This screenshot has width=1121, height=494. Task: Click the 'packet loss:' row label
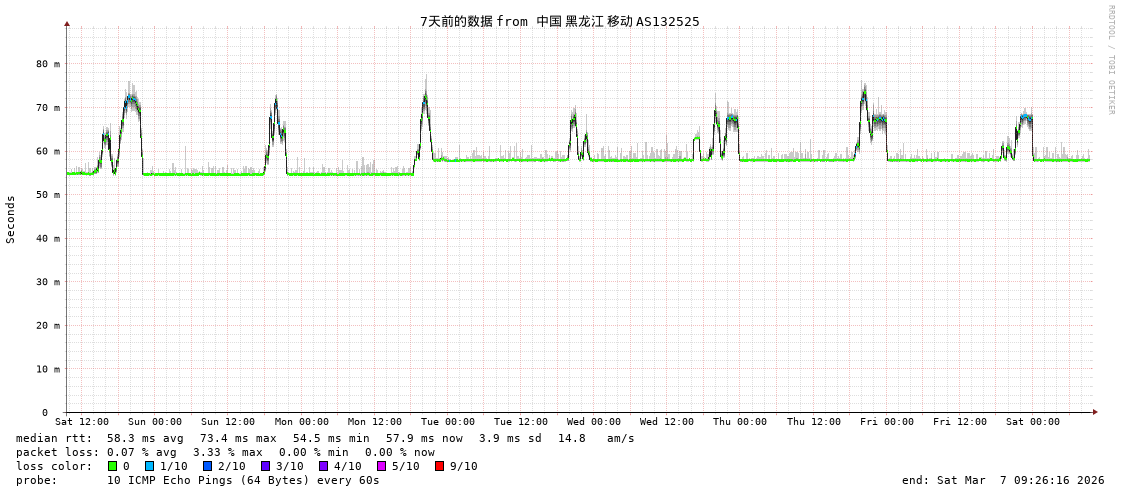point(56,453)
